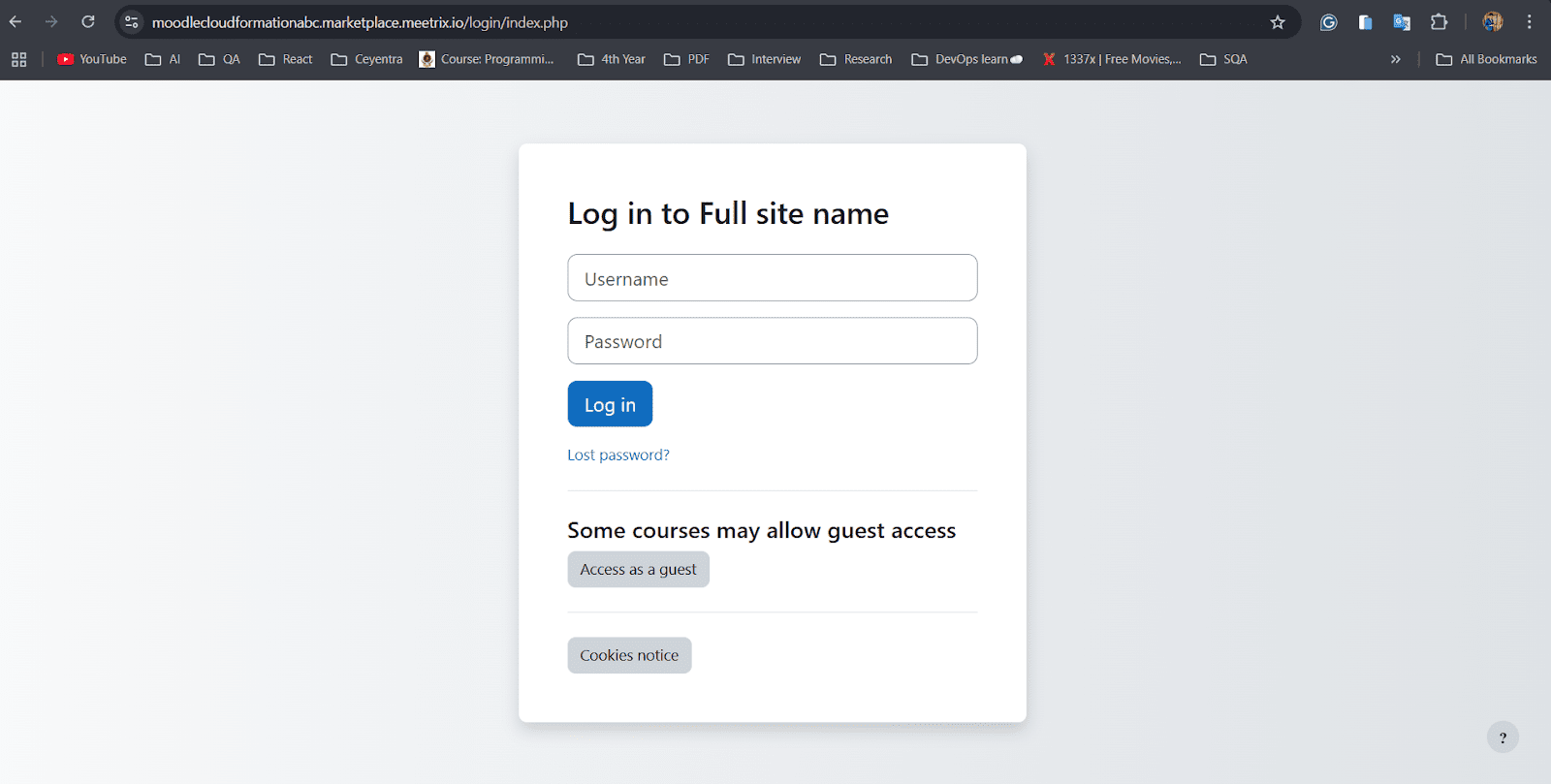Screen dimensions: 1551x784
Task: Open the All Bookmarks folder
Action: [1487, 59]
